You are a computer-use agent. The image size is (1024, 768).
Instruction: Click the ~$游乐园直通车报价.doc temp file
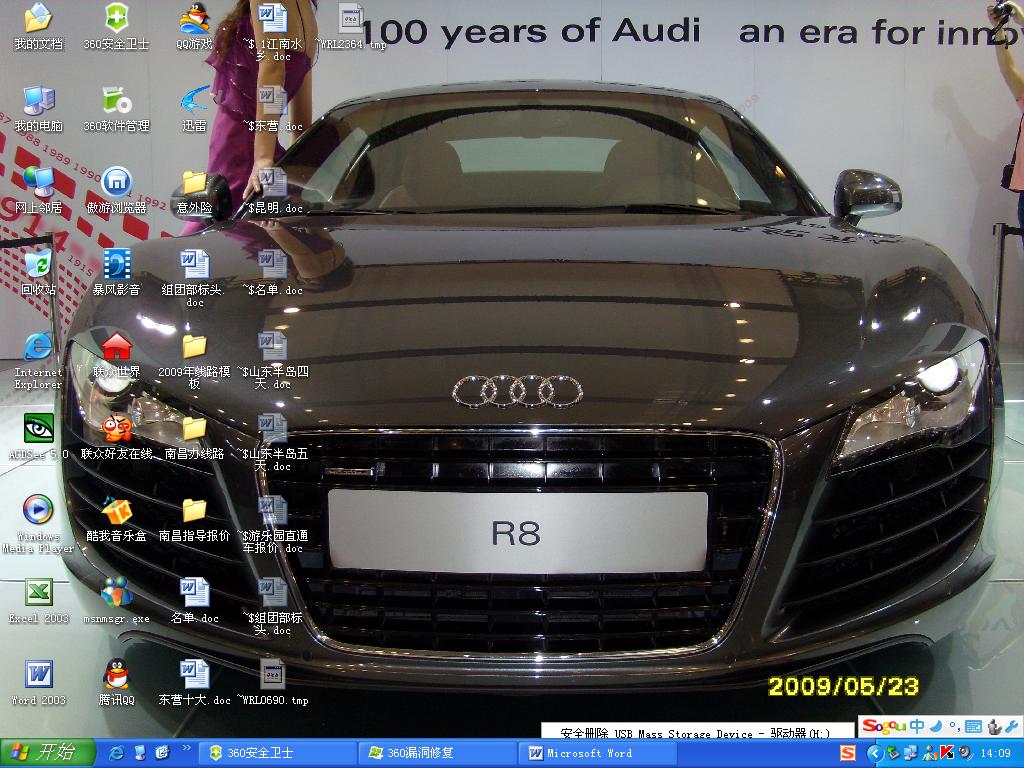[x=272, y=524]
